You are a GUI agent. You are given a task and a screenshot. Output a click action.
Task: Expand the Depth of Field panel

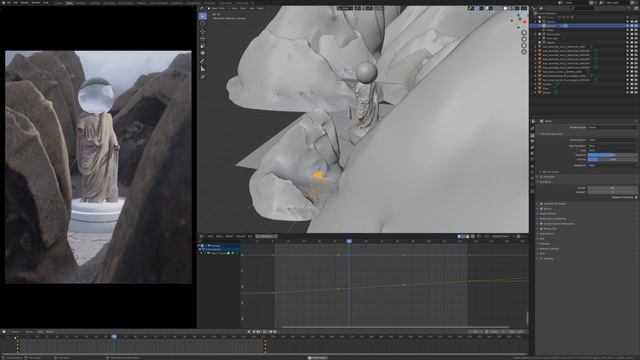(x=547, y=214)
